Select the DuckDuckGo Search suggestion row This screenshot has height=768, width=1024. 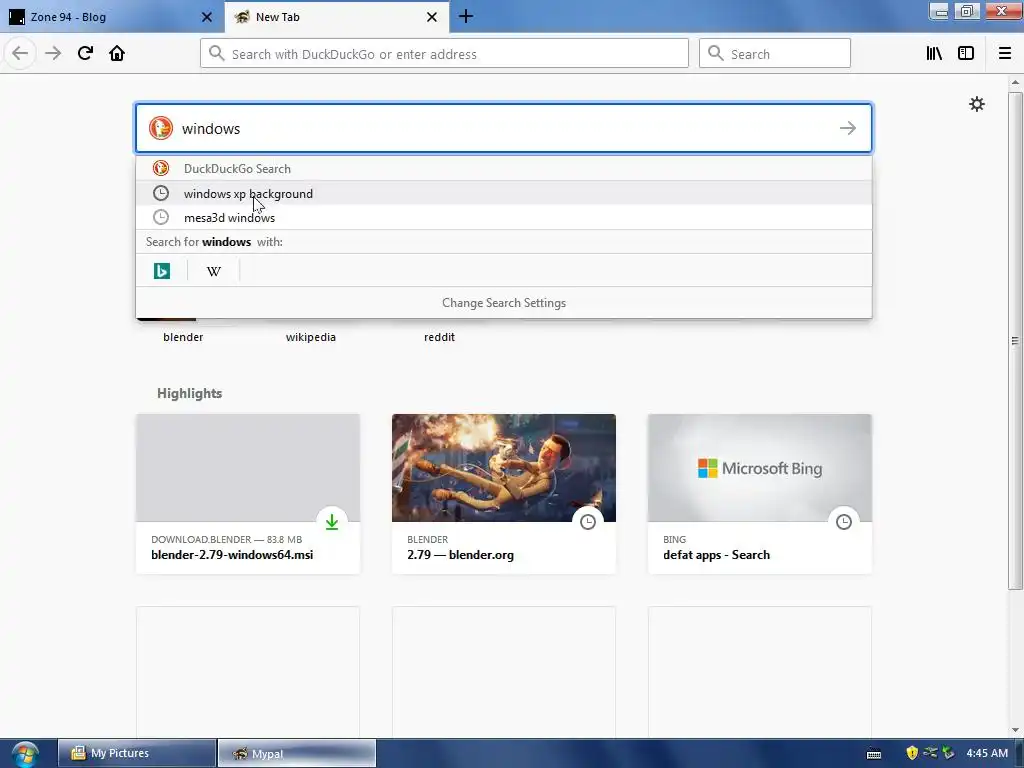click(504, 168)
